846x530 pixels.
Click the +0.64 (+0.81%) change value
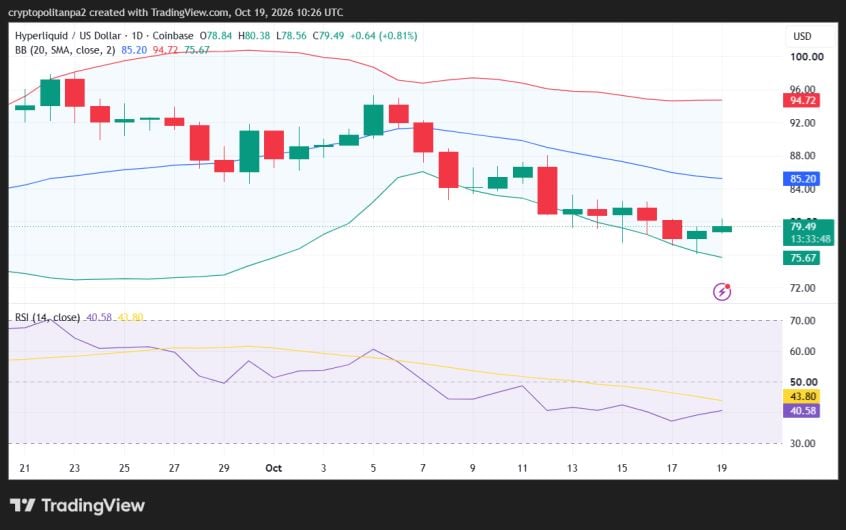pyautogui.click(x=384, y=36)
